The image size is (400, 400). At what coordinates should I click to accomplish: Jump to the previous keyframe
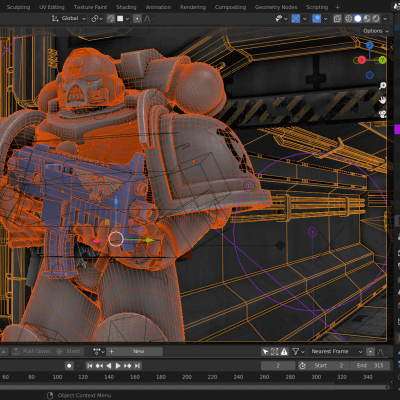coord(99,366)
